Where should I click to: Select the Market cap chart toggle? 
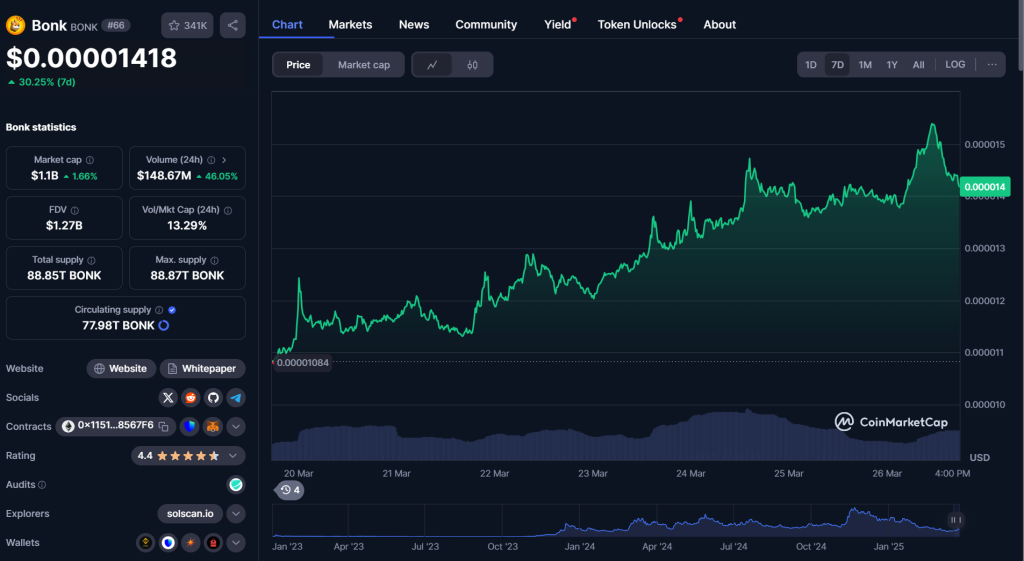pyautogui.click(x=364, y=65)
